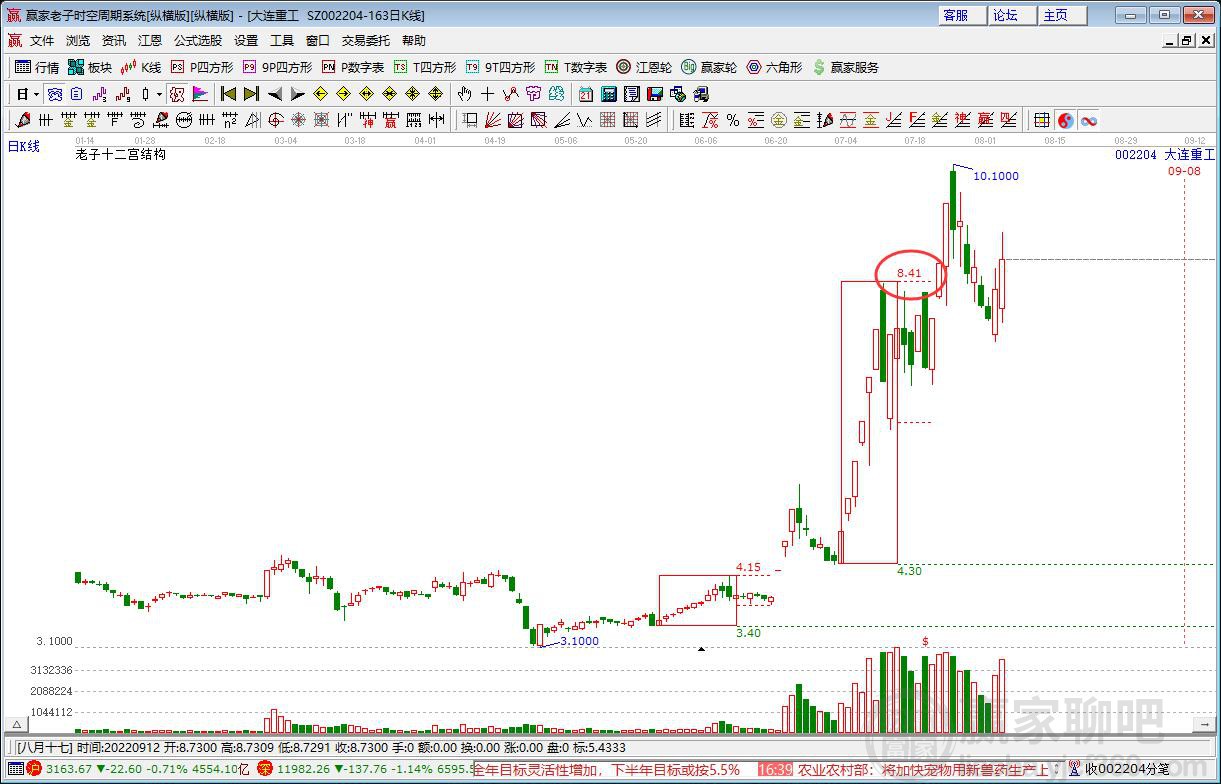This screenshot has width=1221, height=784.
Task: Click the black left triangle step-back icon
Action: point(275,94)
